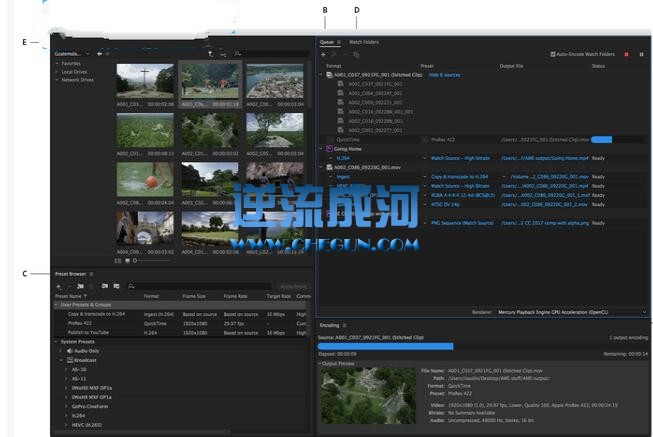Screen dimensions: 653x437
Task: Go forward in Media Browser history
Action: 108,54
